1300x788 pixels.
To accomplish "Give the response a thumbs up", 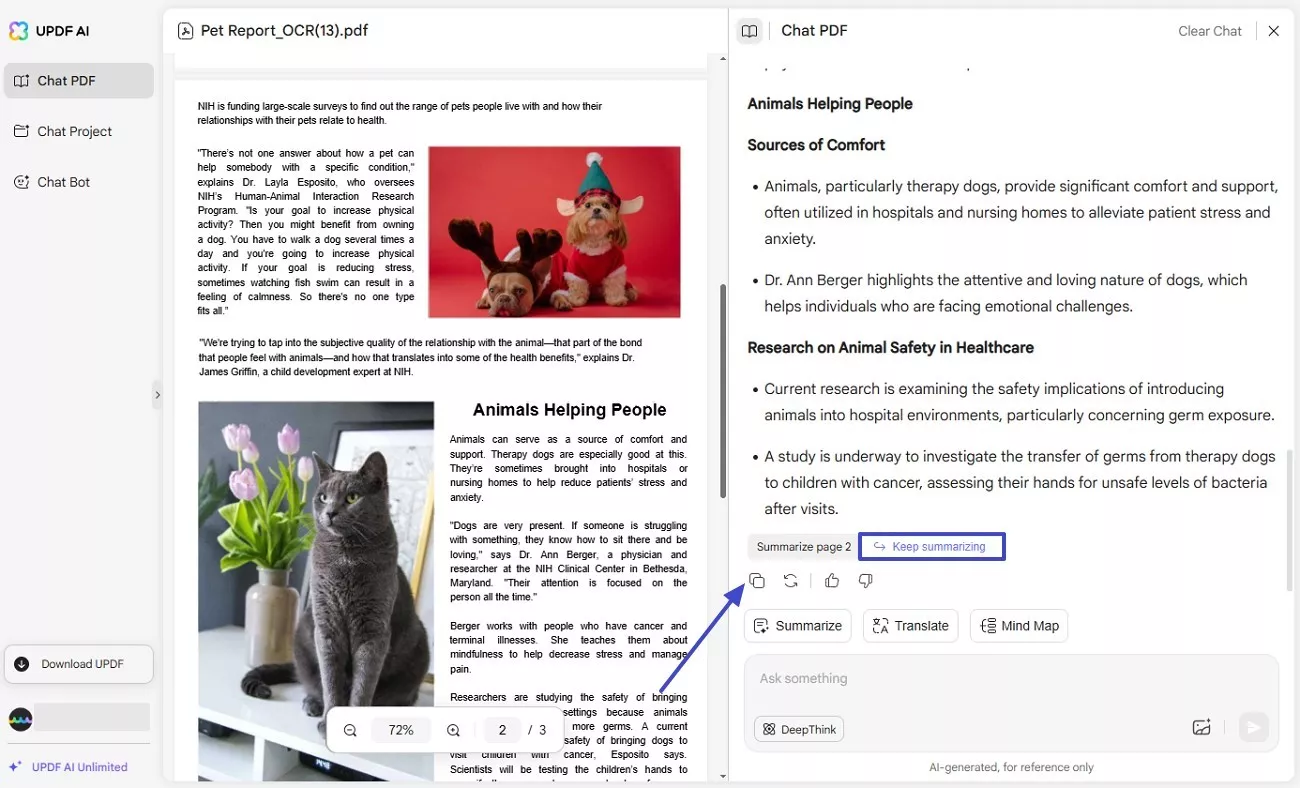I will pyautogui.click(x=832, y=581).
